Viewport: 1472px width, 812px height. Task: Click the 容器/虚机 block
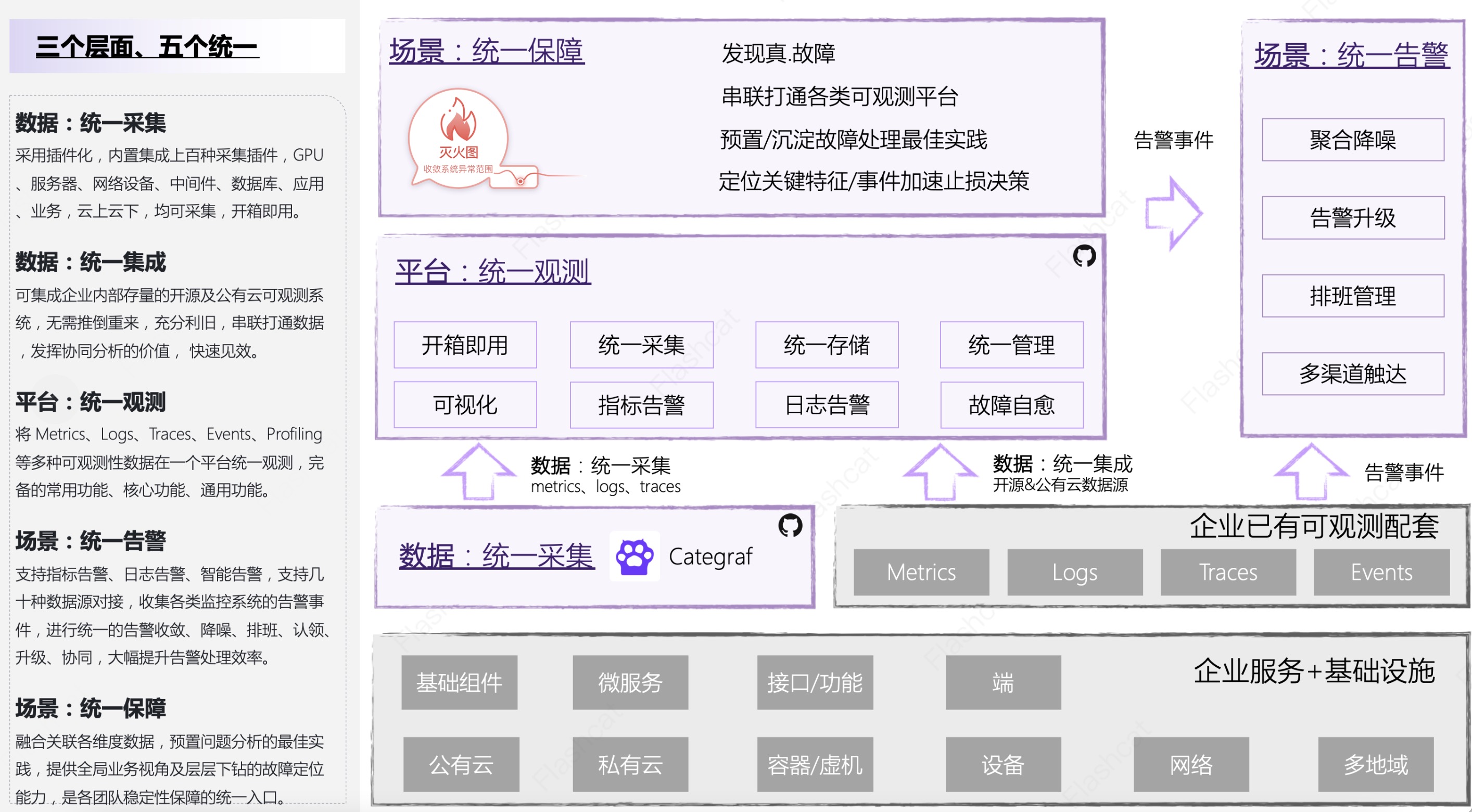(815, 764)
